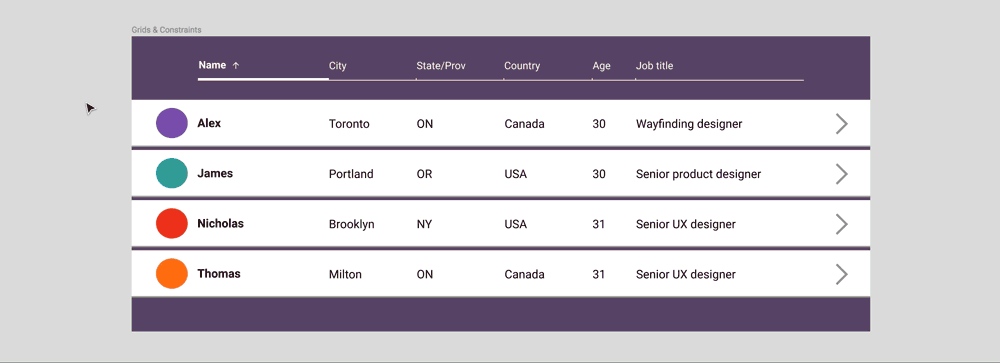Select the Grids & Constraints frame label
This screenshot has height=363, width=1000.
point(166,30)
